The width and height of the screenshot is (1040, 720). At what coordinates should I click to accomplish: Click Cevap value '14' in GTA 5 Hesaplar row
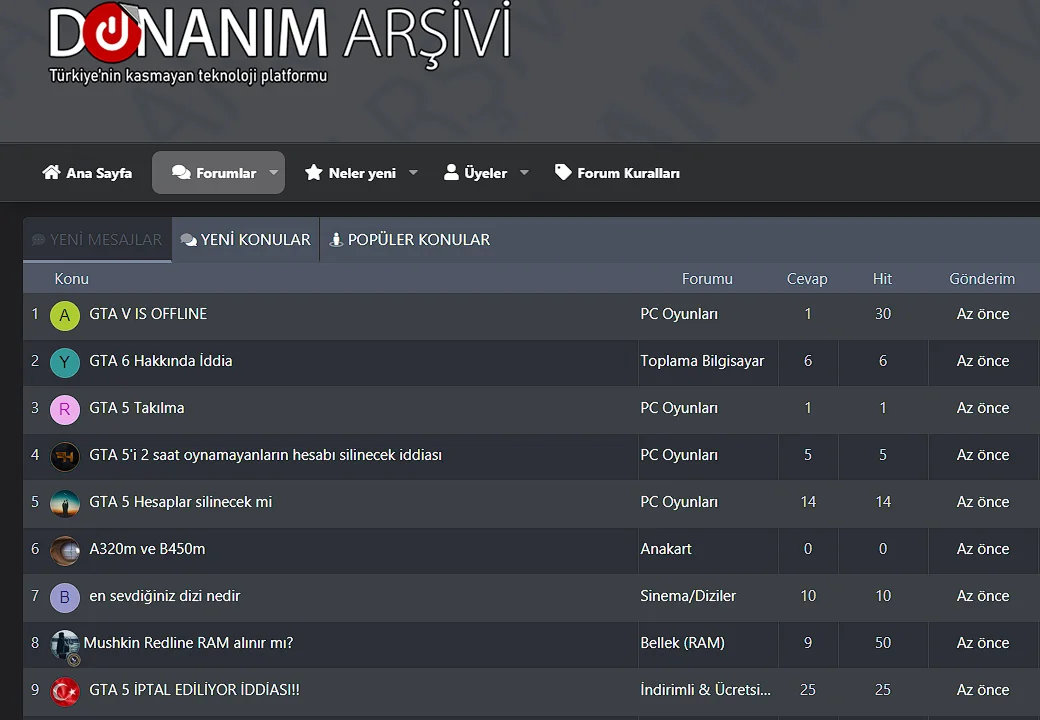click(x=808, y=502)
